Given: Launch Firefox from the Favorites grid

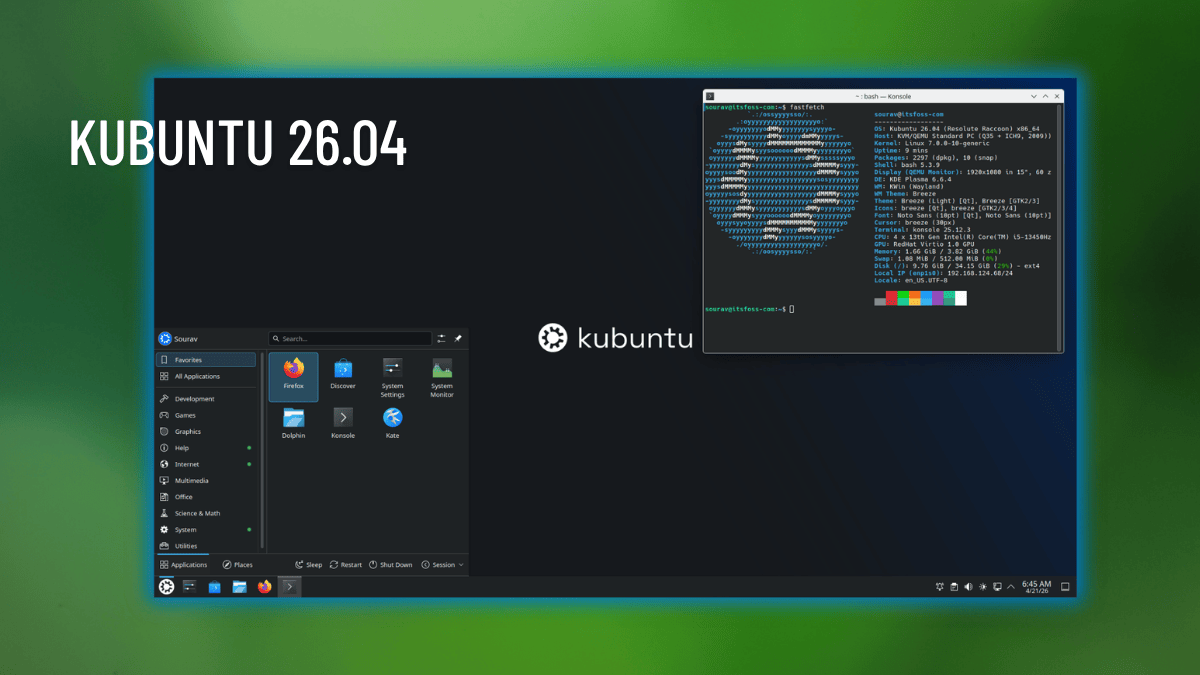Looking at the screenshot, I should coord(293,376).
